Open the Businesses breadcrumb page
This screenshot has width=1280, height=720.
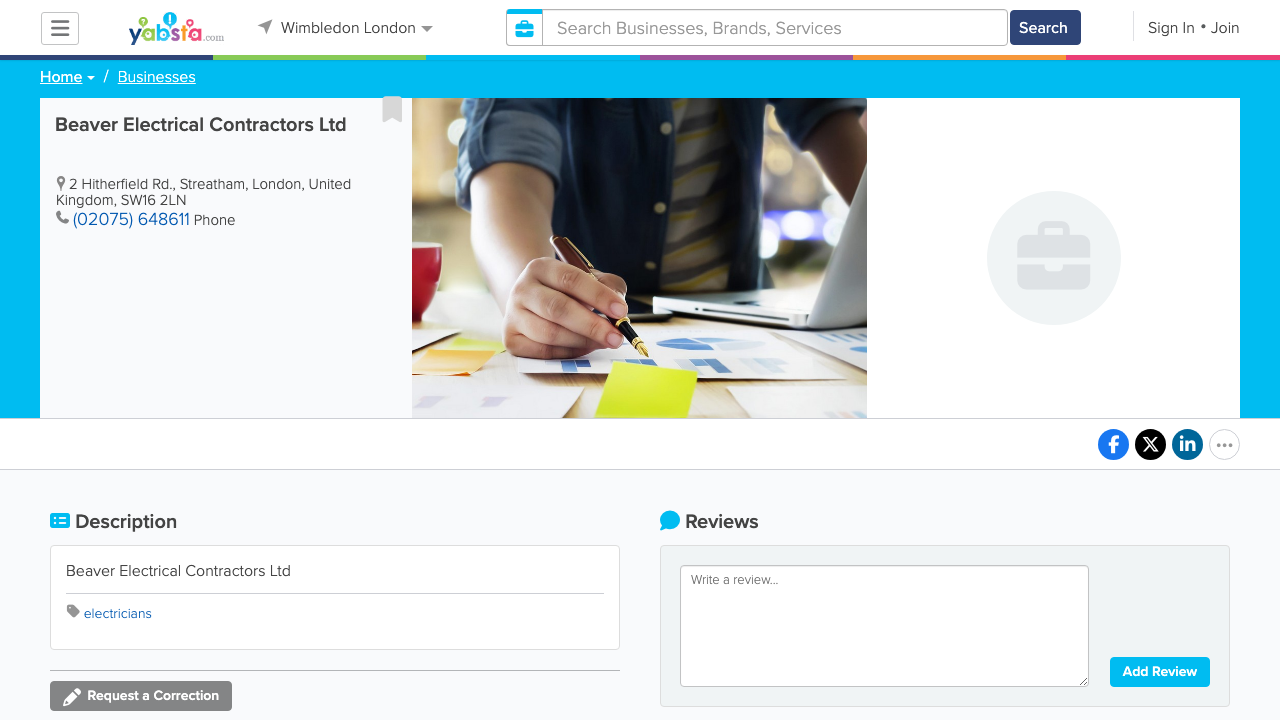coord(156,77)
